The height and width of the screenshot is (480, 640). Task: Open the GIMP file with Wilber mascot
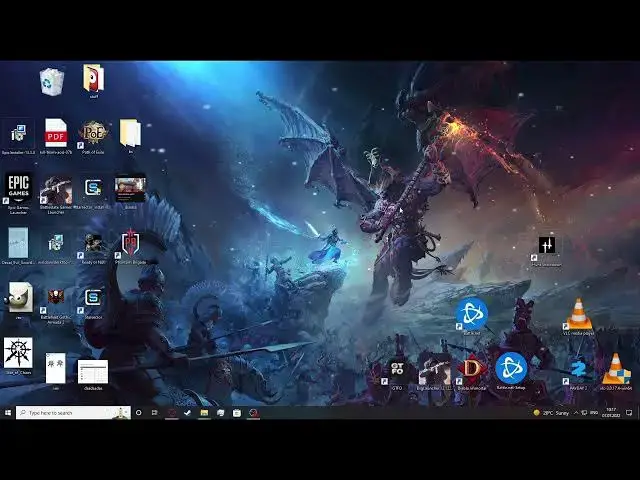pos(18,298)
